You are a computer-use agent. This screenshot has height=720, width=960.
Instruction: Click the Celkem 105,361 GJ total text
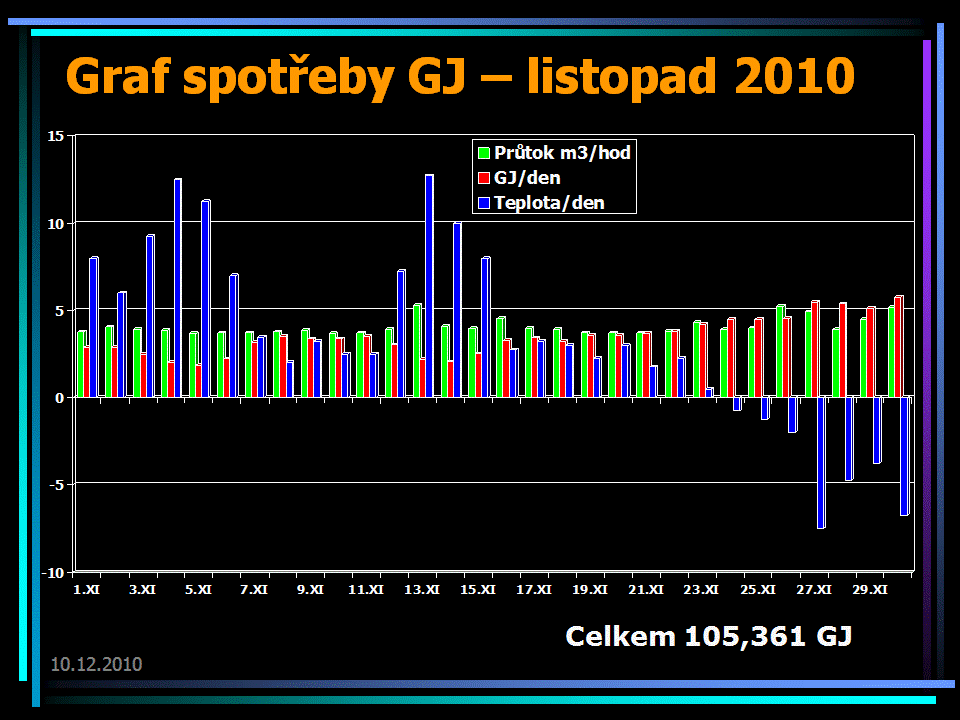708,636
